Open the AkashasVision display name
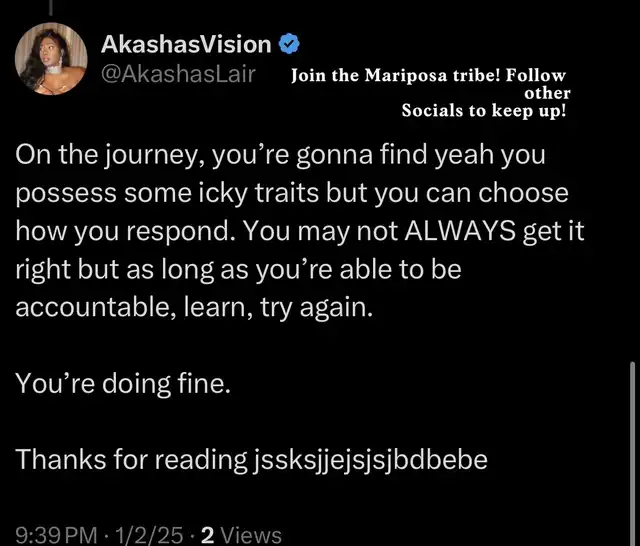This screenshot has height=546, width=640. pos(186,44)
